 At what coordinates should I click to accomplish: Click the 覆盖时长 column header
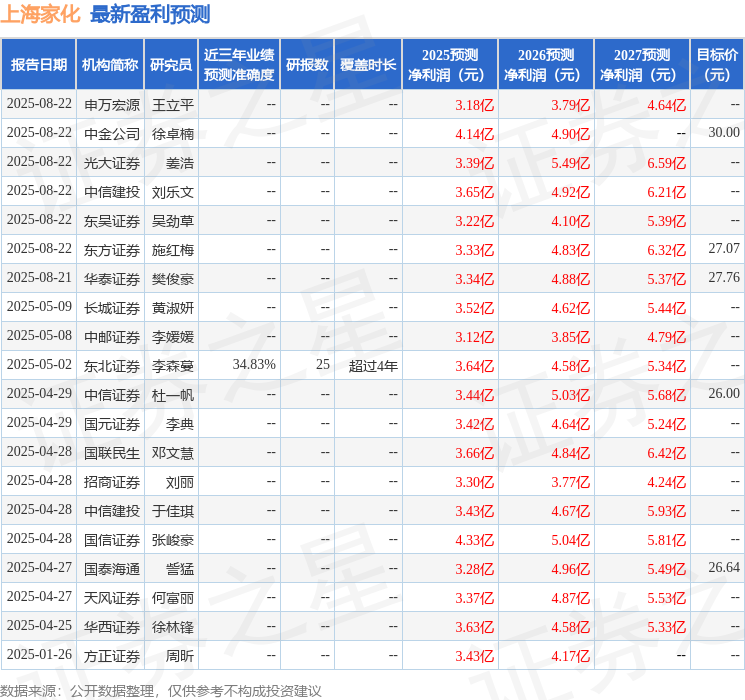(368, 64)
